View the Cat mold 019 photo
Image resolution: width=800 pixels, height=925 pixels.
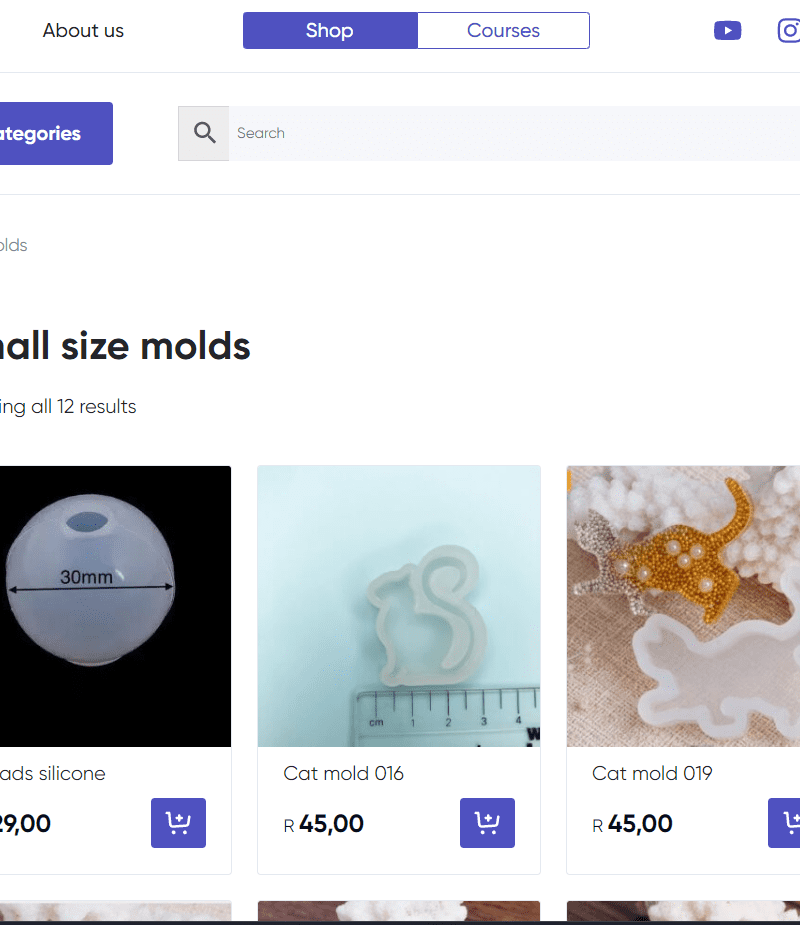[684, 606]
